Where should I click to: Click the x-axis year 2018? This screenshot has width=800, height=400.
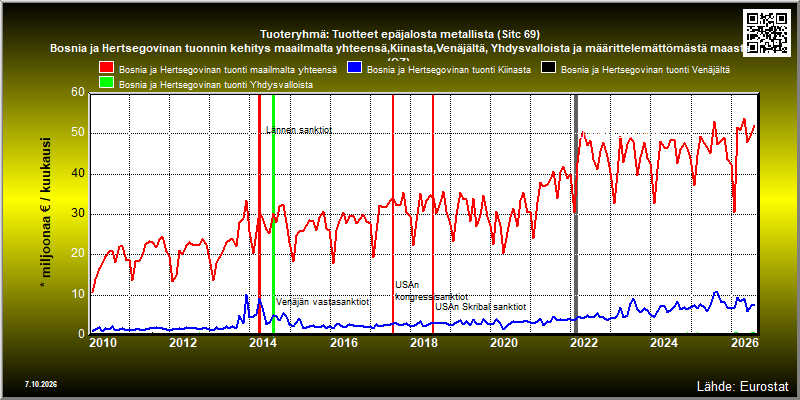tap(423, 343)
